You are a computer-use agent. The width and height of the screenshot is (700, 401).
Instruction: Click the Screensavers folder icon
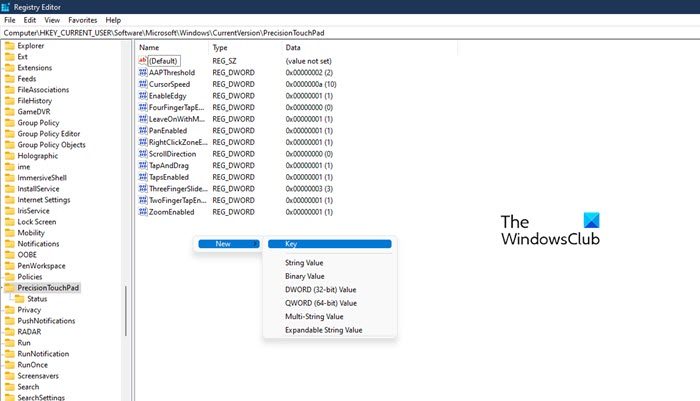click(10, 376)
